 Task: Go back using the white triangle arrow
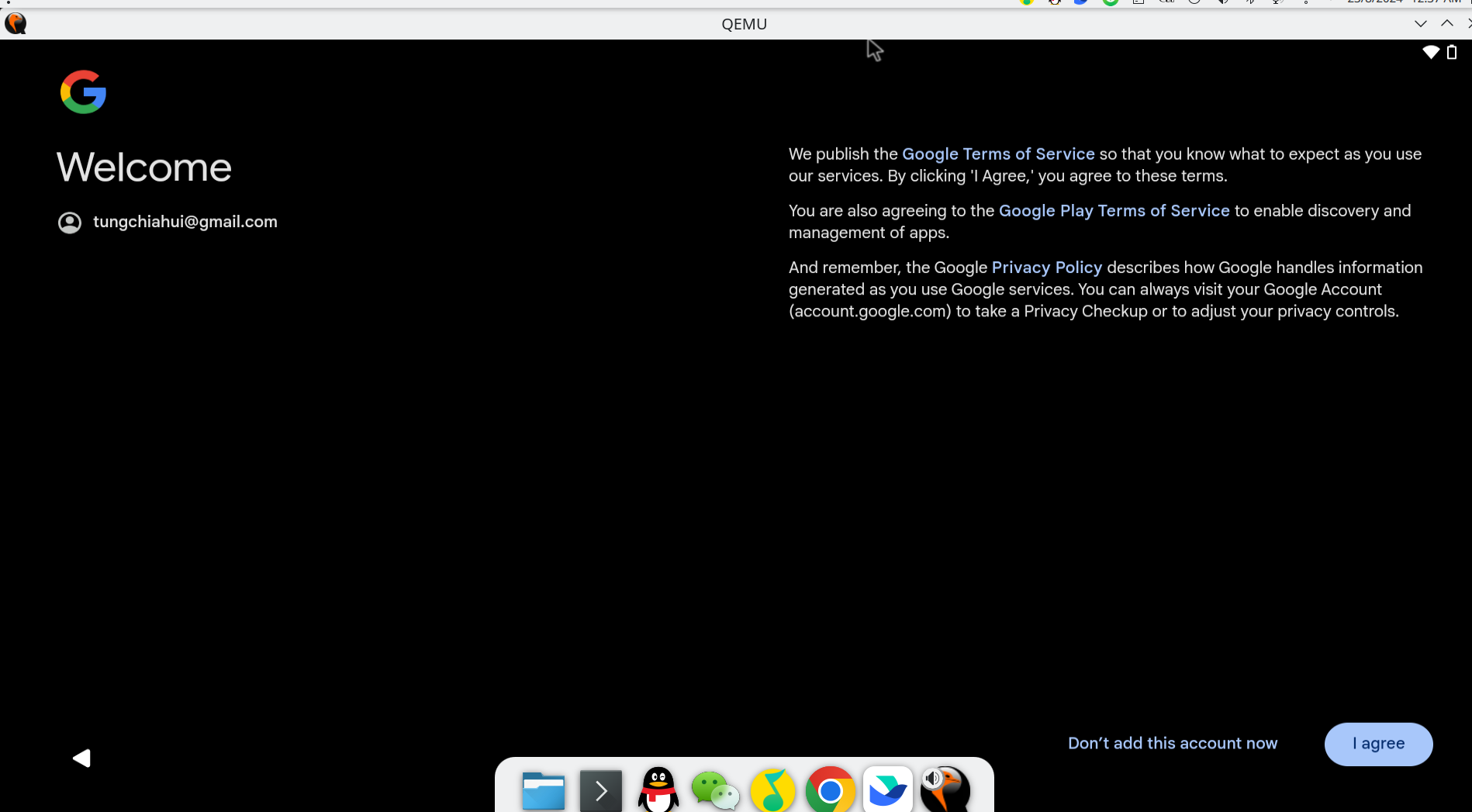coord(81,758)
